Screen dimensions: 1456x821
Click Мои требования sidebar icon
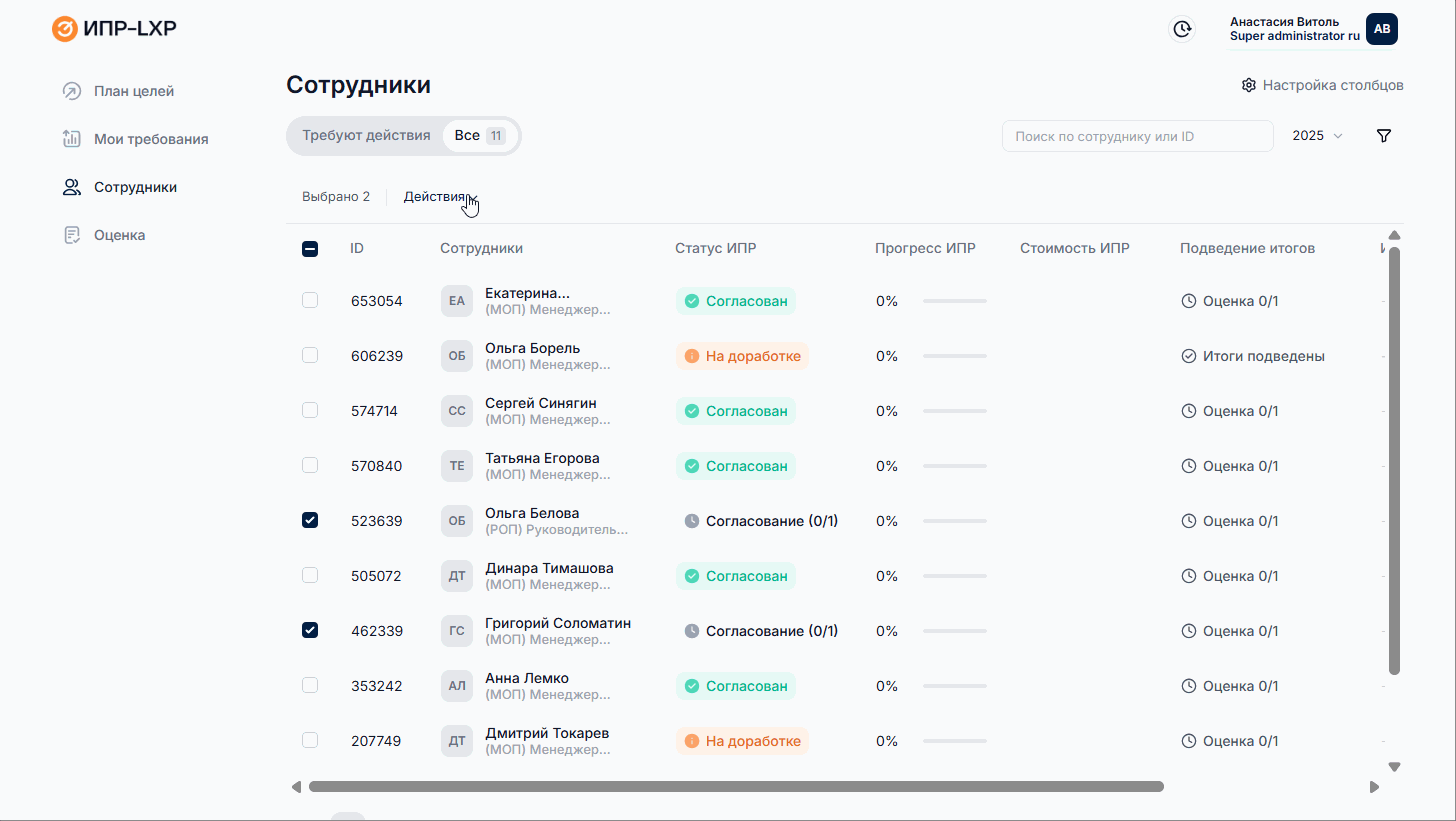tap(71, 139)
